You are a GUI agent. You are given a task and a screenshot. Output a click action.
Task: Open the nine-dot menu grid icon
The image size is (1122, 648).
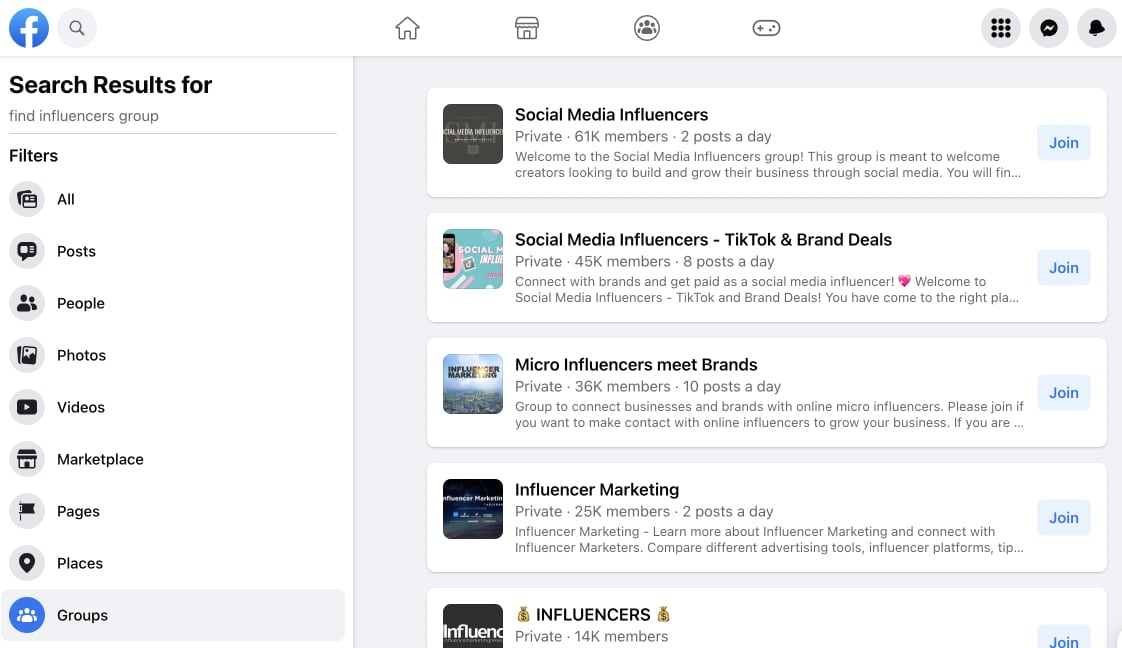point(1000,28)
